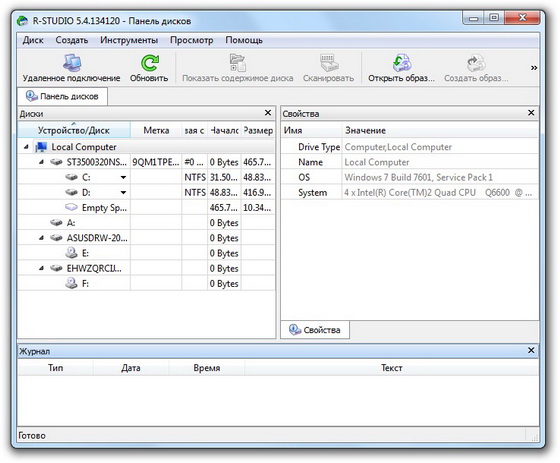Close the Журнал panel
This screenshot has width=560, height=463.
pos(531,350)
